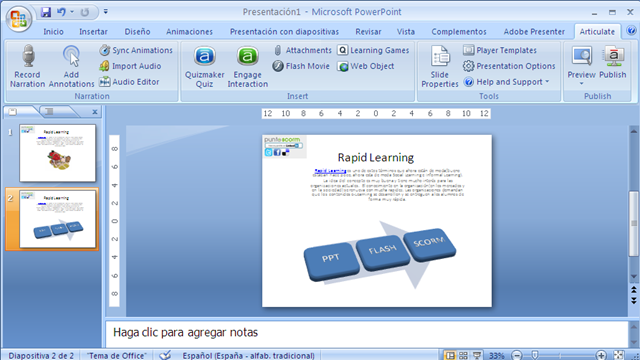This screenshot has height=360, width=640.
Task: Switch to Adobe Presenter tab
Action: [534, 31]
